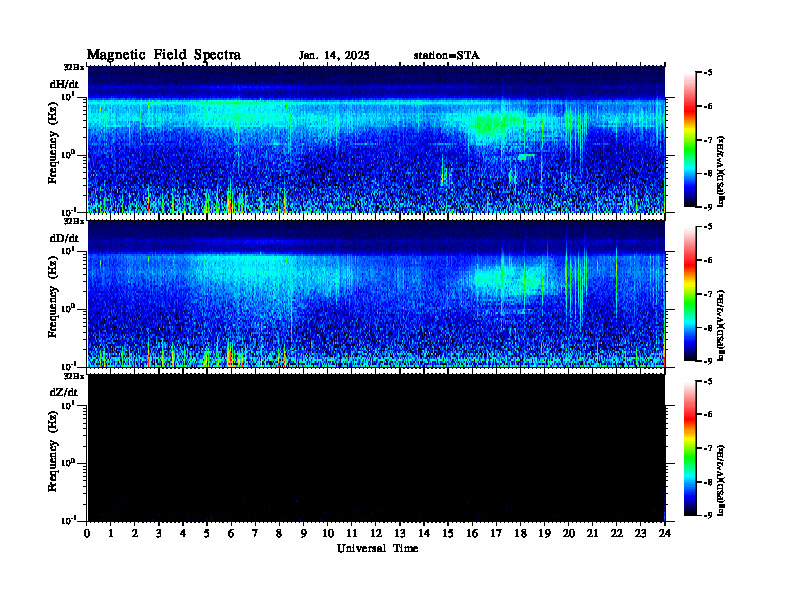The image size is (792, 612).
Task: Click the -9 value on dH/dt color bar
Action: (708, 207)
